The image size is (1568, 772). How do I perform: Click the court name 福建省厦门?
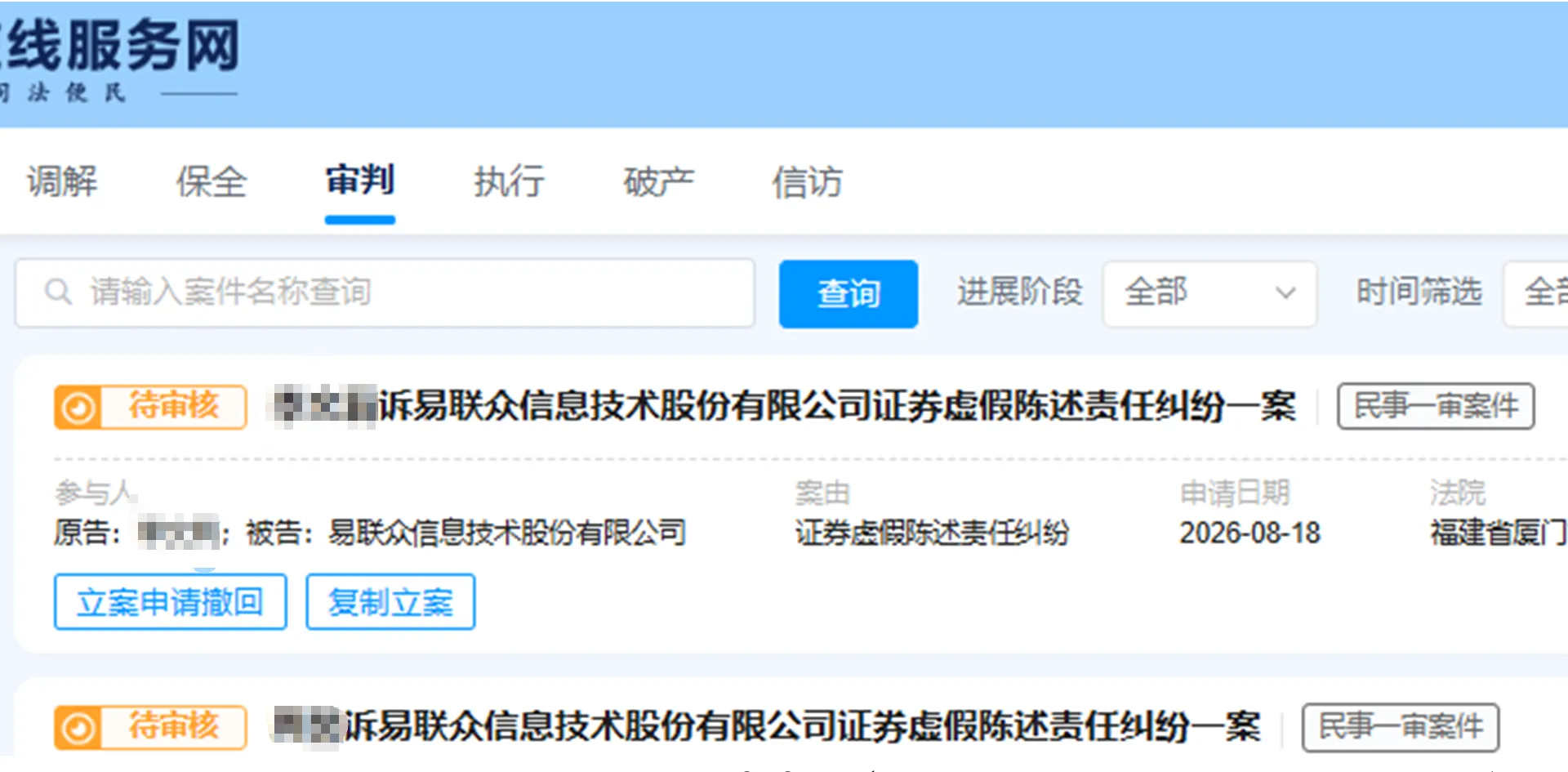click(1499, 533)
